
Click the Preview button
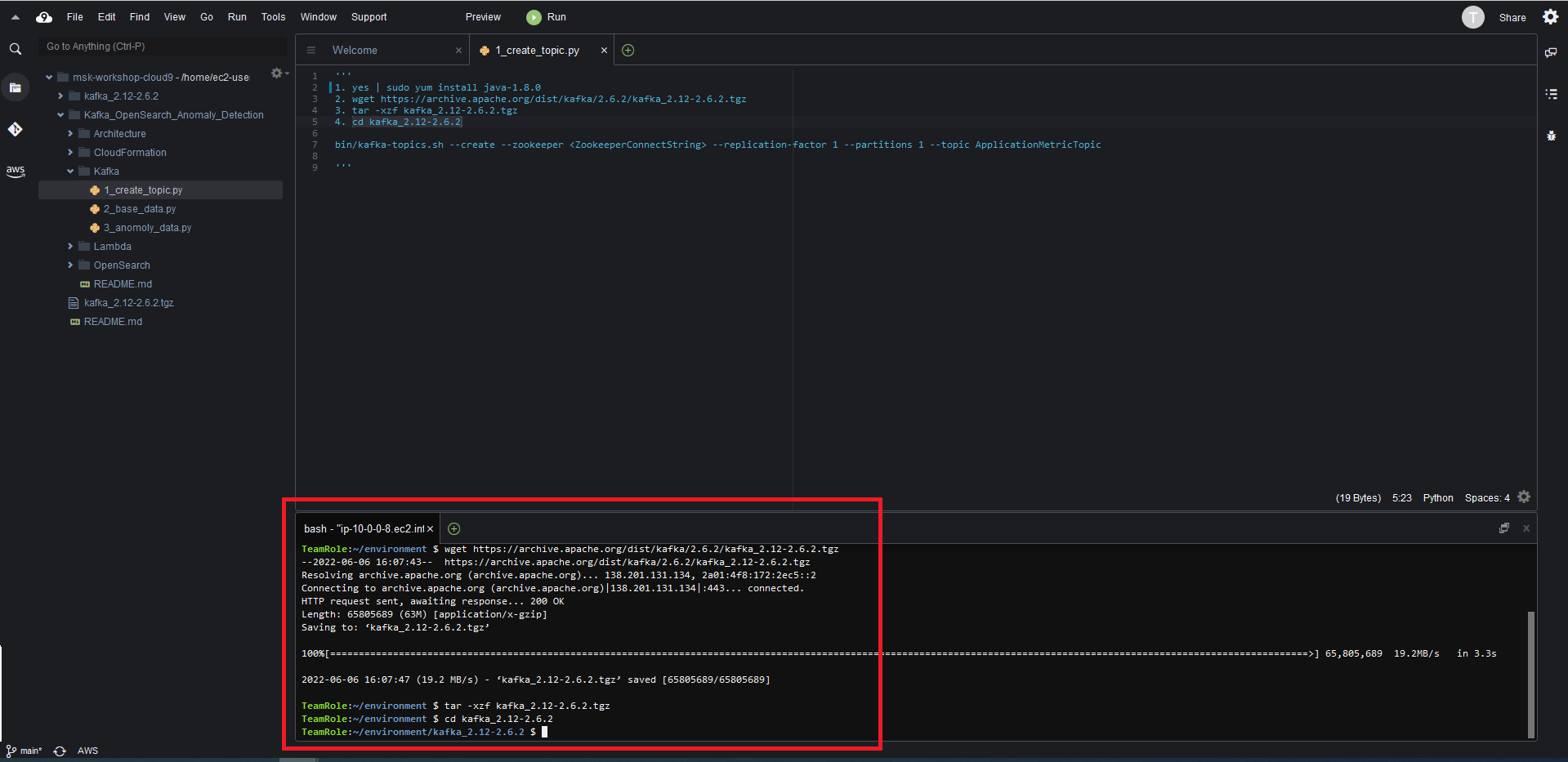point(483,17)
